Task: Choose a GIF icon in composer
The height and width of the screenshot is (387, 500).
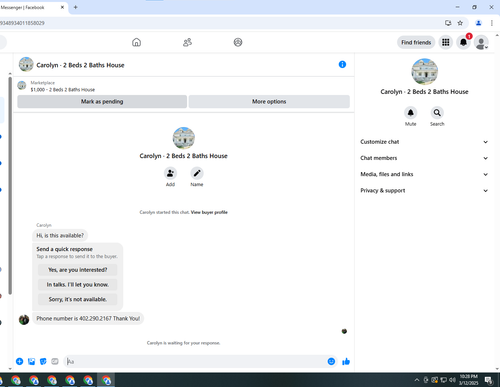Action: [x=55, y=361]
